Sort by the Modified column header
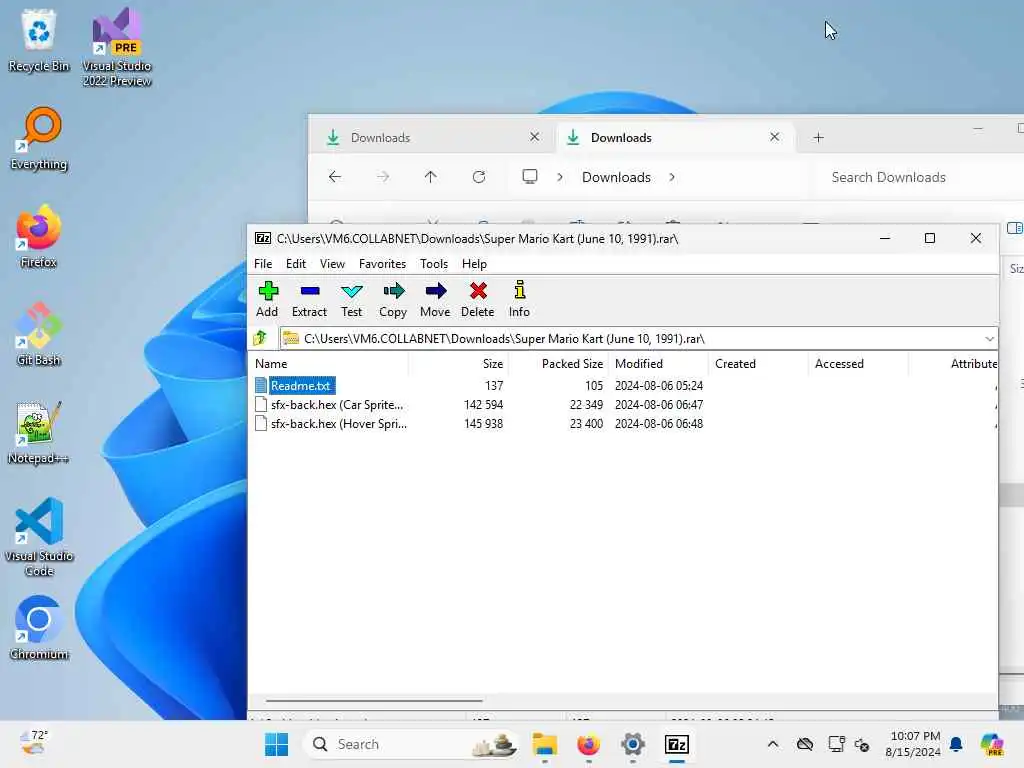 click(x=658, y=364)
